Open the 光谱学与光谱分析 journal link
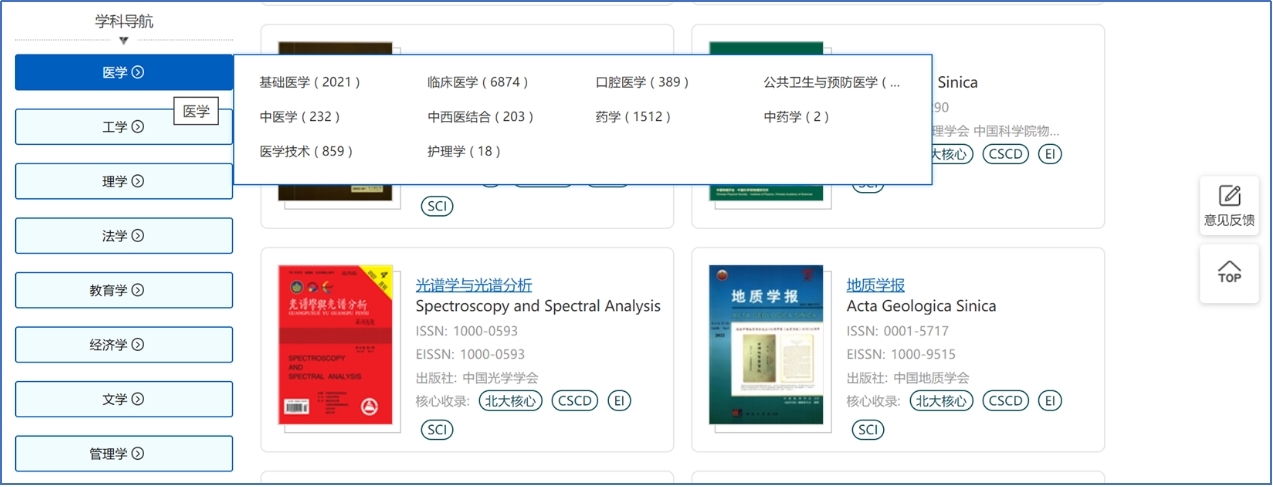 (474, 285)
